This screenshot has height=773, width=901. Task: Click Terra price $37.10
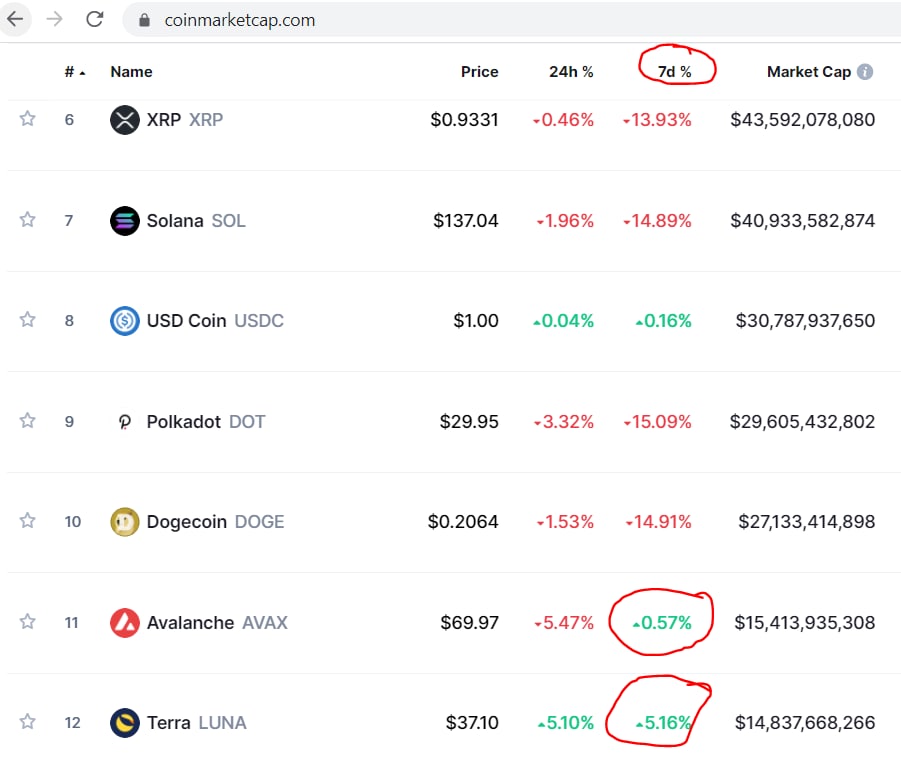point(472,723)
